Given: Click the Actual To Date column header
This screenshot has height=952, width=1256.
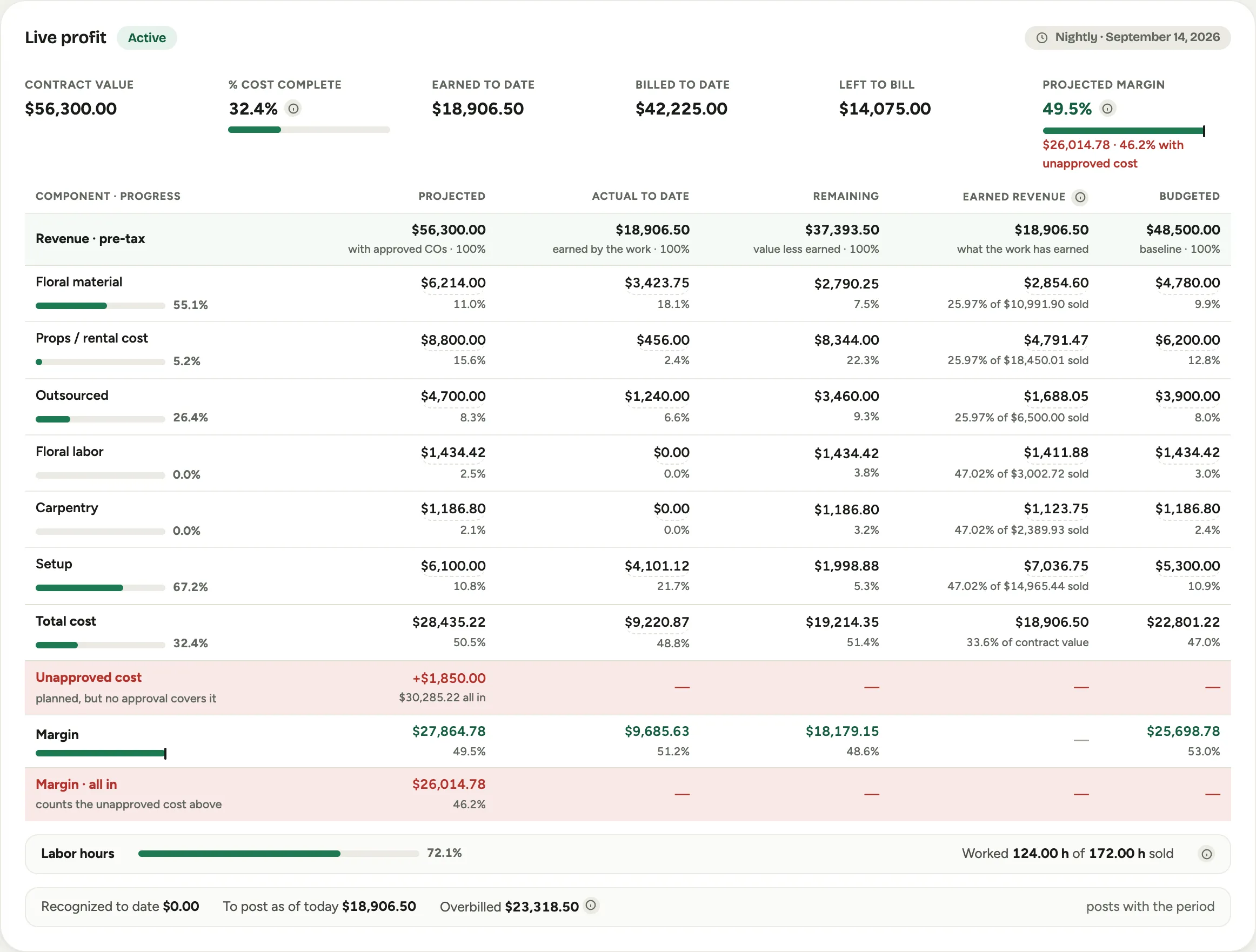Looking at the screenshot, I should (x=640, y=197).
